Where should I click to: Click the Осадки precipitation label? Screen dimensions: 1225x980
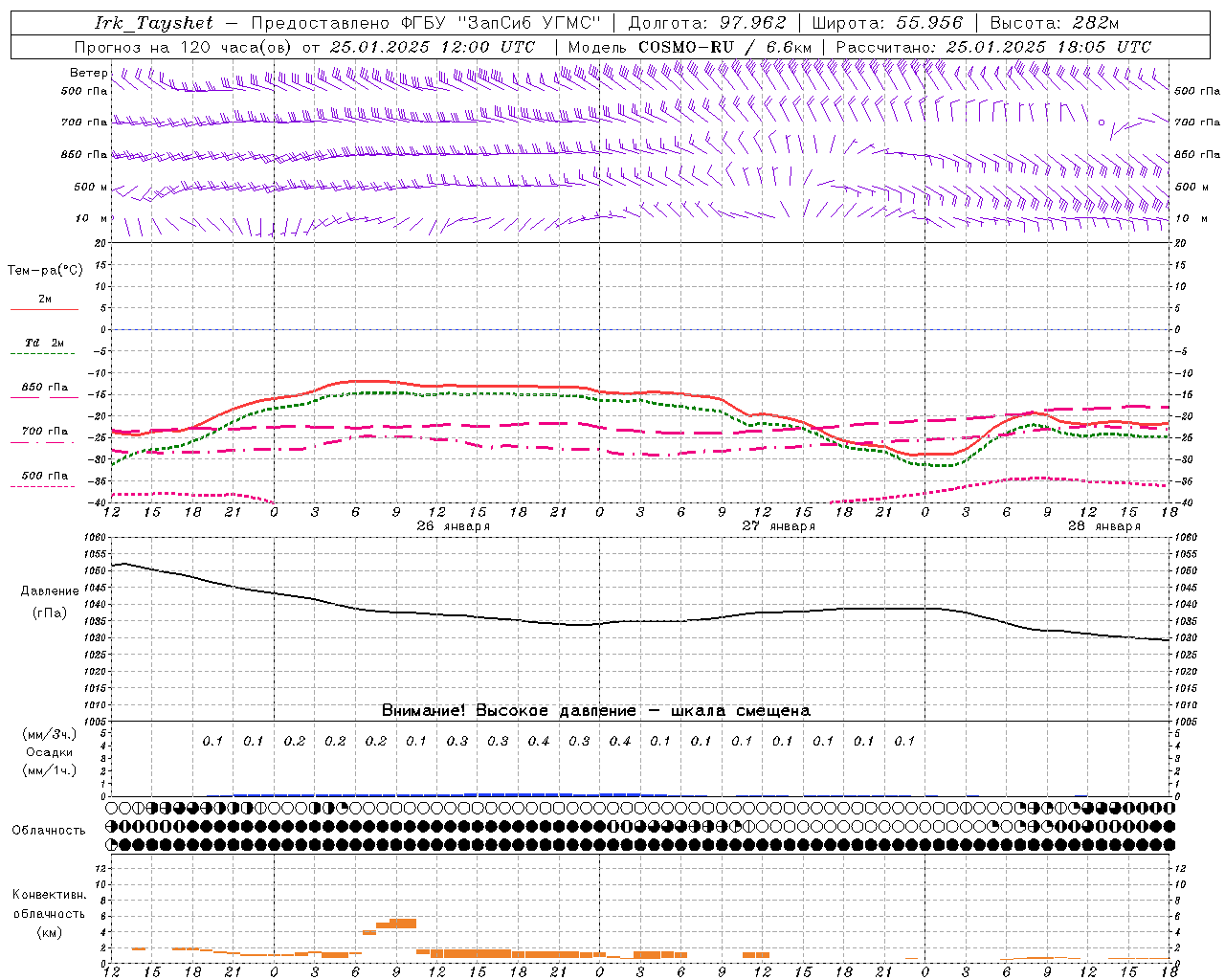pyautogui.click(x=49, y=752)
